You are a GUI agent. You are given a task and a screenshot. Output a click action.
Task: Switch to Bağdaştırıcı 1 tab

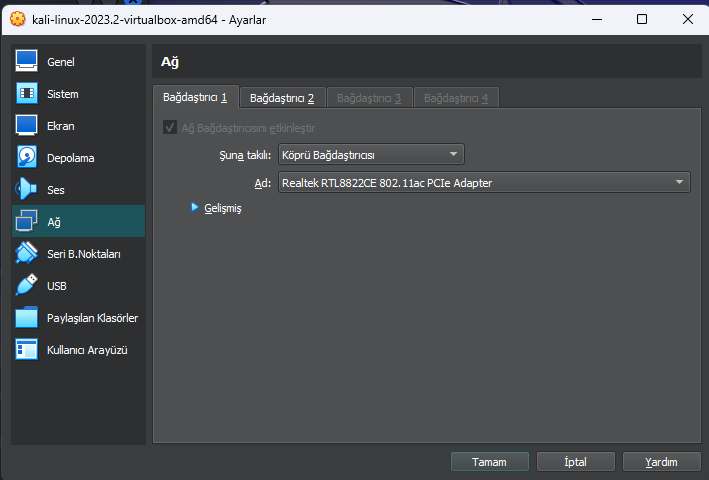[195, 97]
